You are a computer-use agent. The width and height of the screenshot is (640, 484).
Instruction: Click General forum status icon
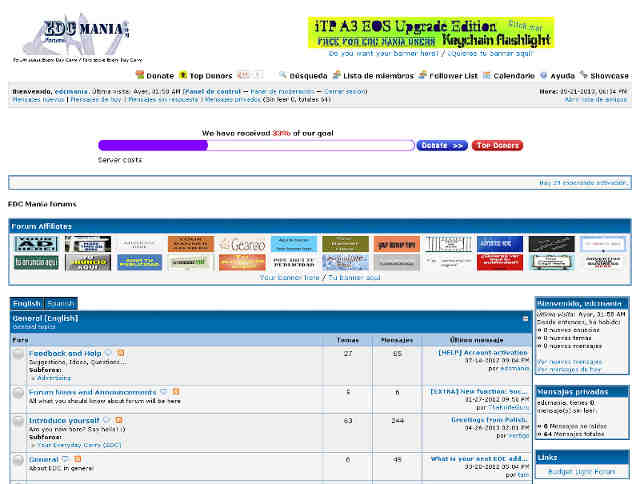[x=18, y=460]
